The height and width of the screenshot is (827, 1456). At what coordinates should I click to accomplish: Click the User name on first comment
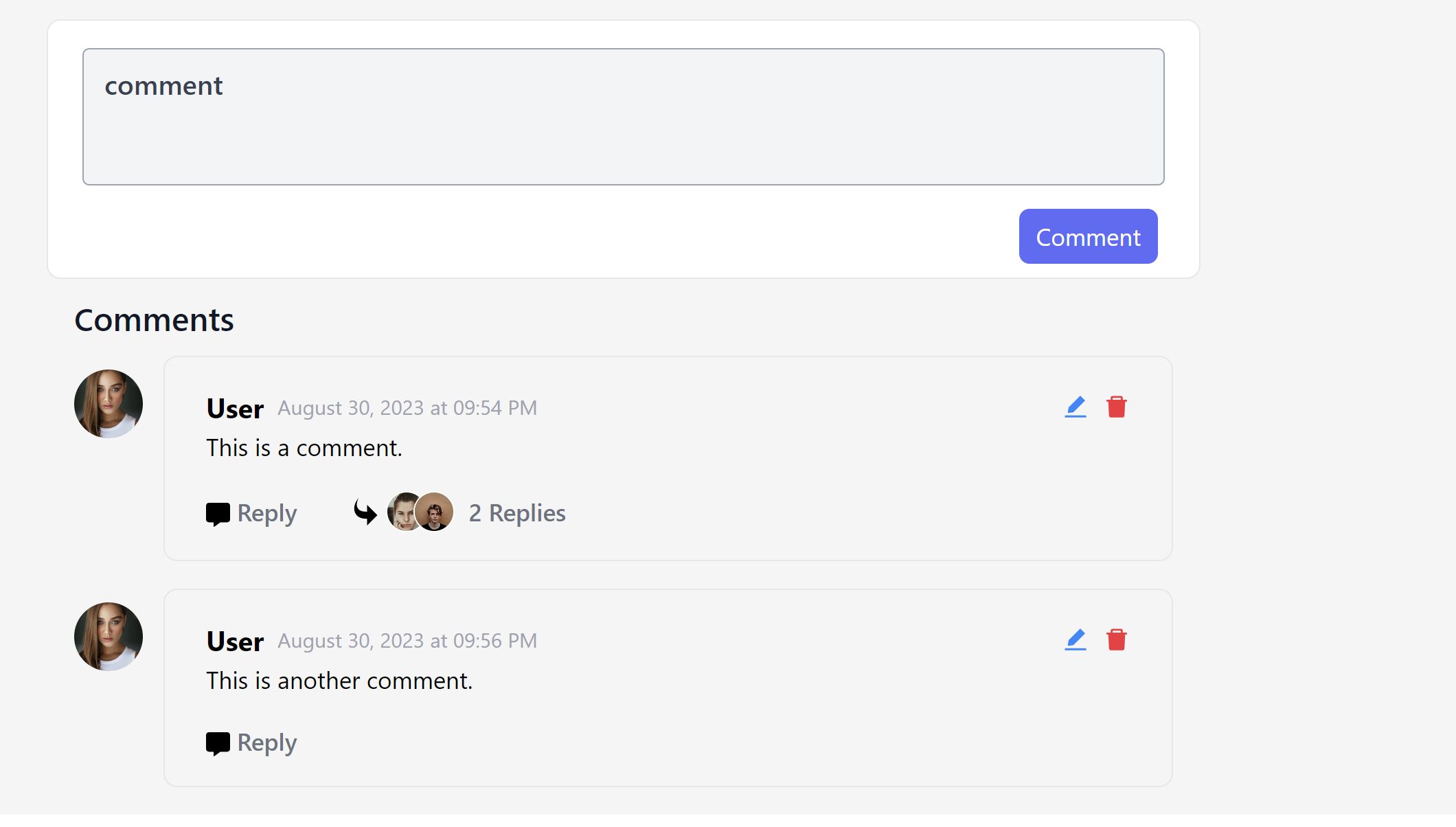235,409
